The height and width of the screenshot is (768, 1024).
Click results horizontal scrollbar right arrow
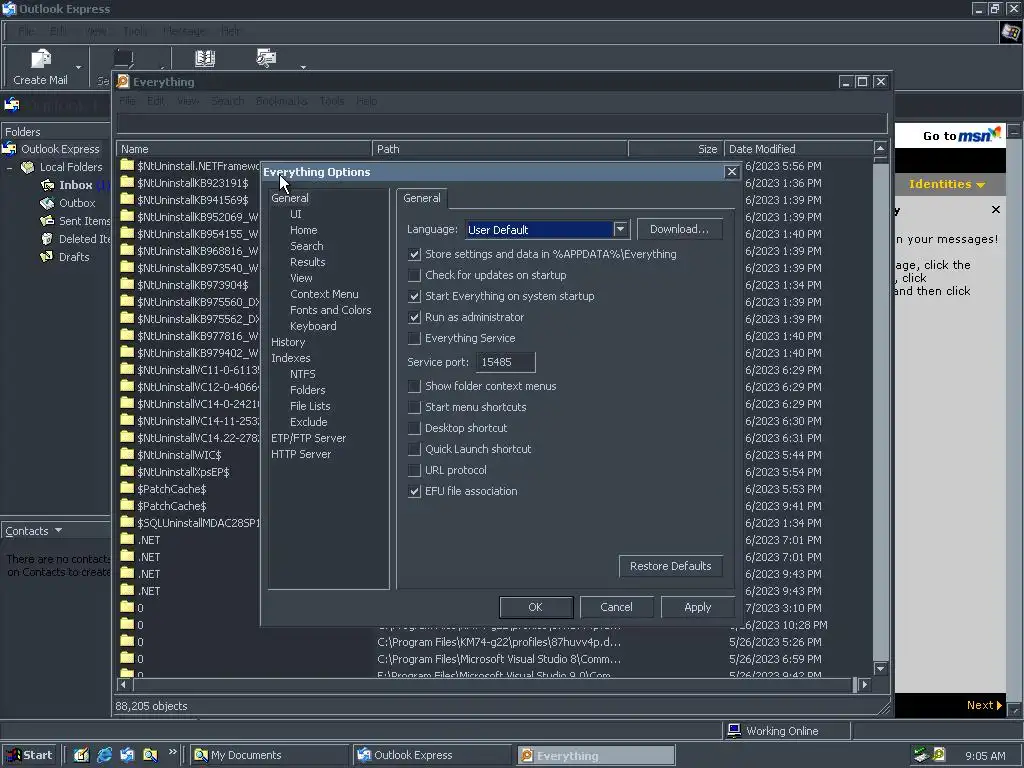tap(865, 684)
